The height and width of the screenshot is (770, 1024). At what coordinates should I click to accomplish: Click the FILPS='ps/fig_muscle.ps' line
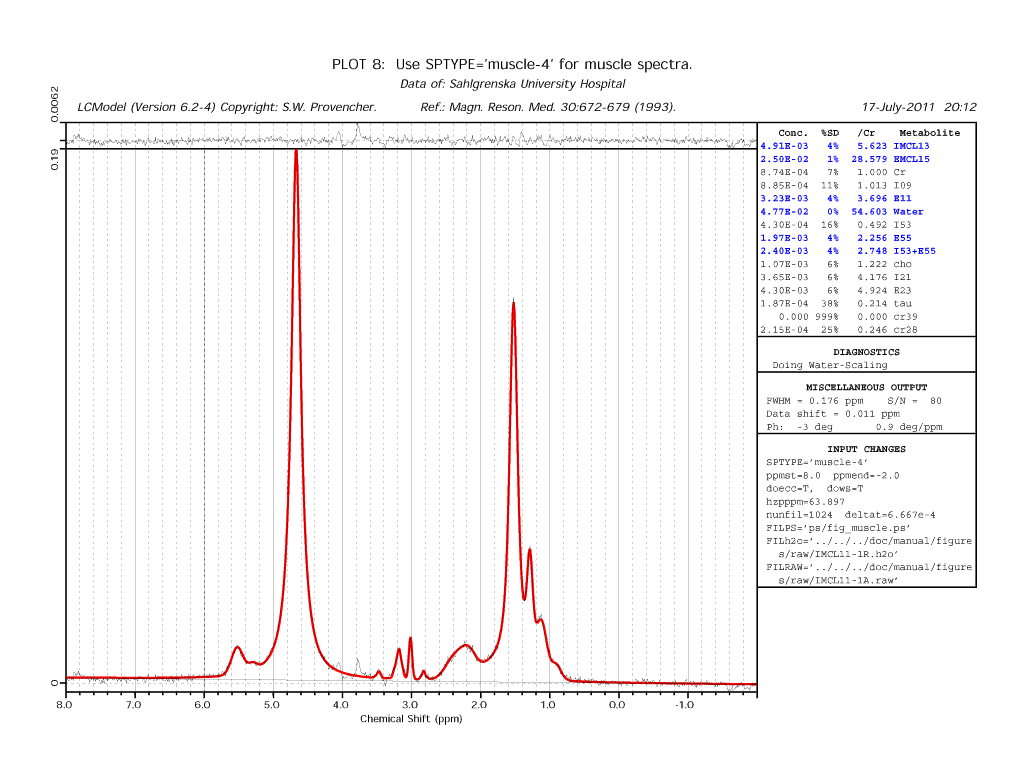click(839, 528)
